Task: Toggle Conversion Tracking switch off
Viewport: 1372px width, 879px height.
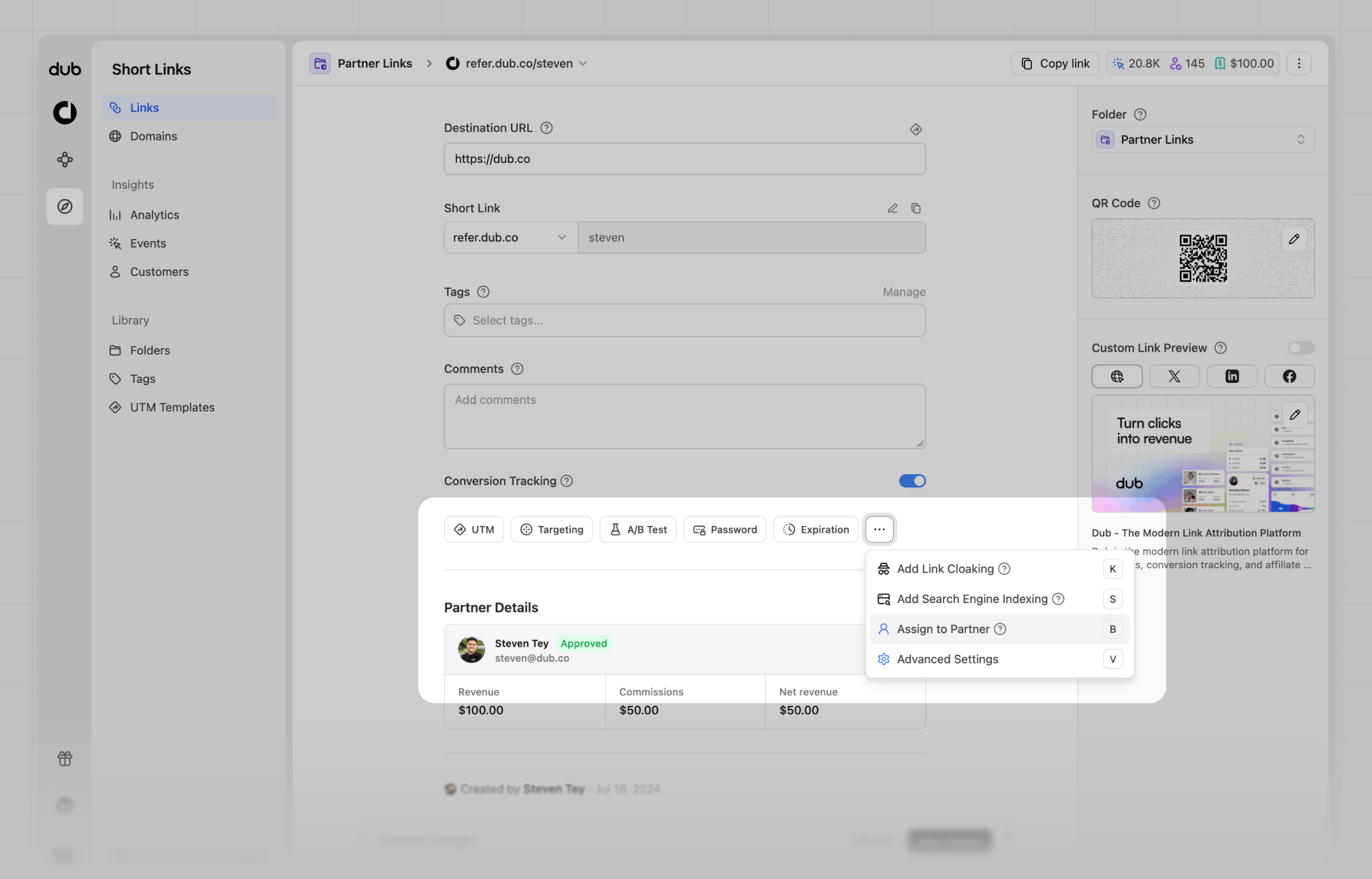Action: [912, 481]
